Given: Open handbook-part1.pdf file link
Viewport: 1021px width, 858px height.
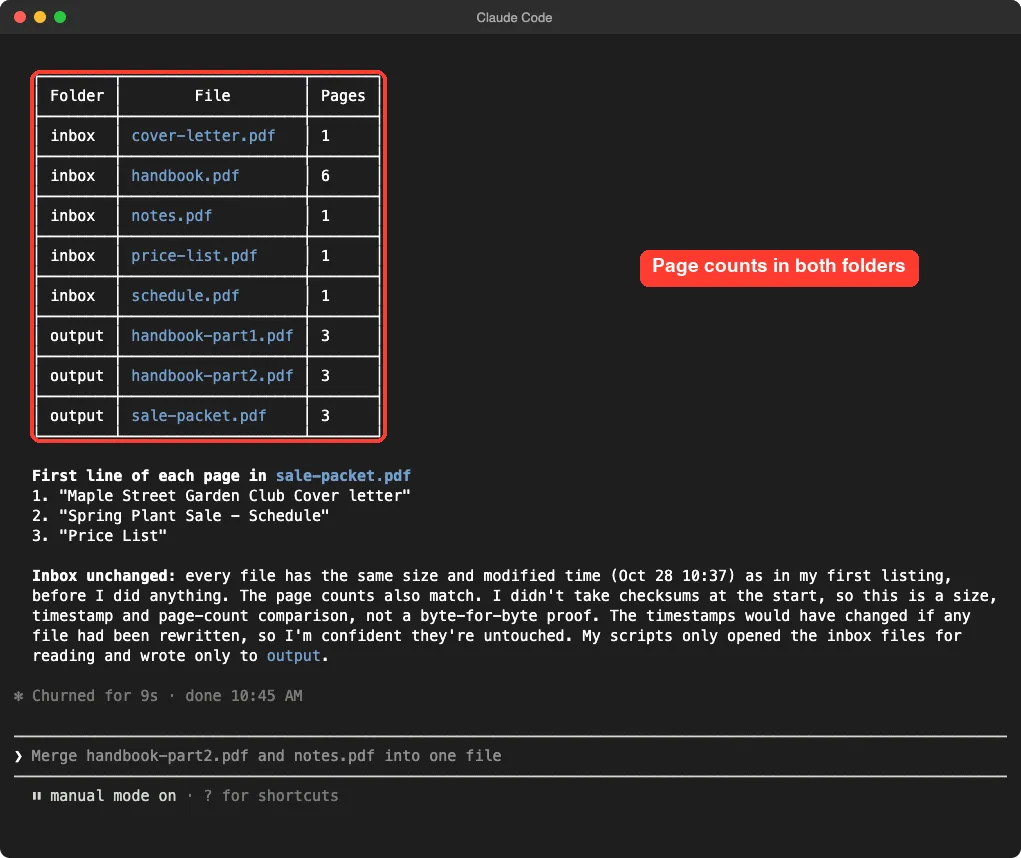Looking at the screenshot, I should click(x=212, y=336).
